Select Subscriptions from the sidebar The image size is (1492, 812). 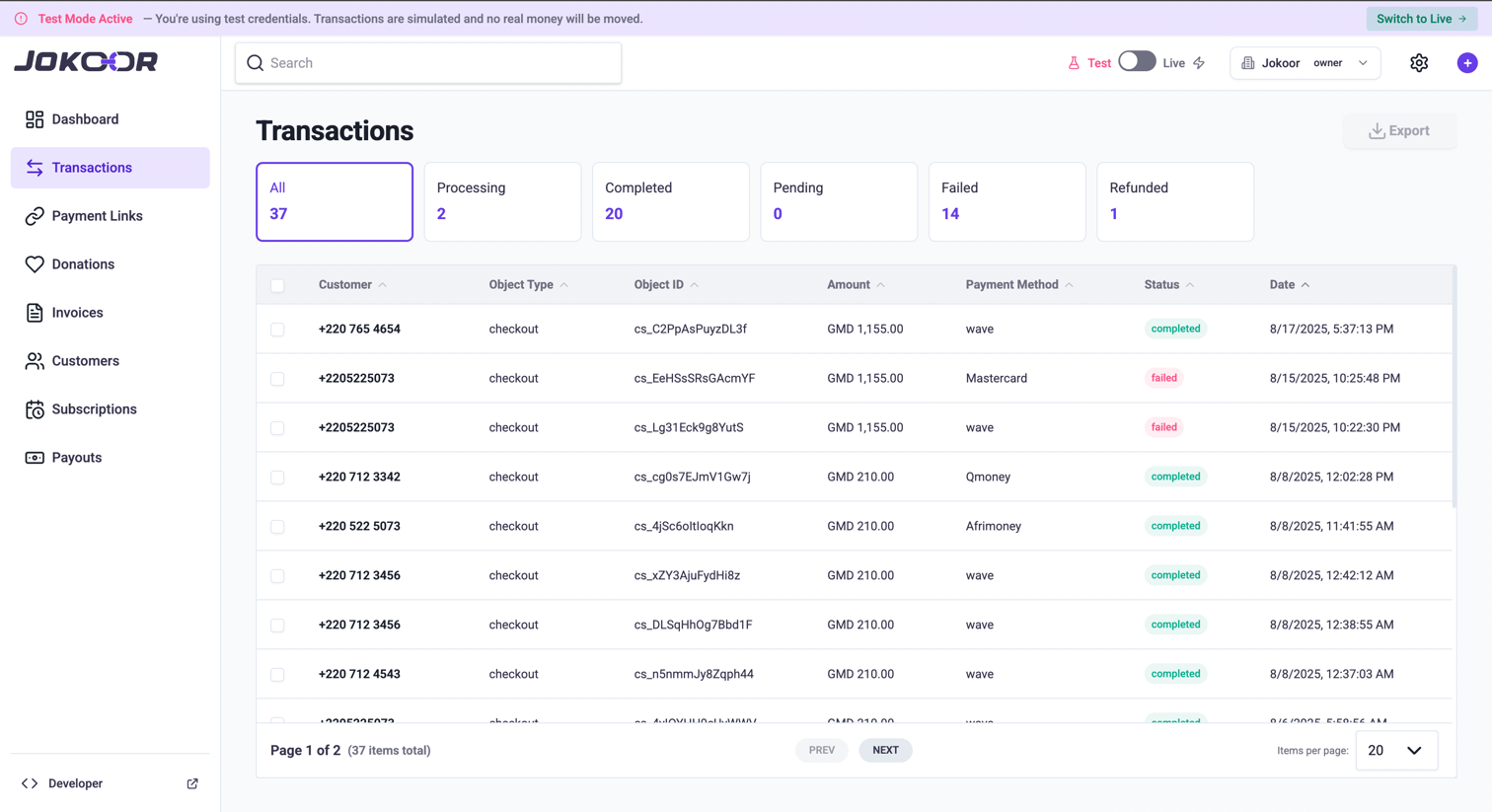click(94, 408)
